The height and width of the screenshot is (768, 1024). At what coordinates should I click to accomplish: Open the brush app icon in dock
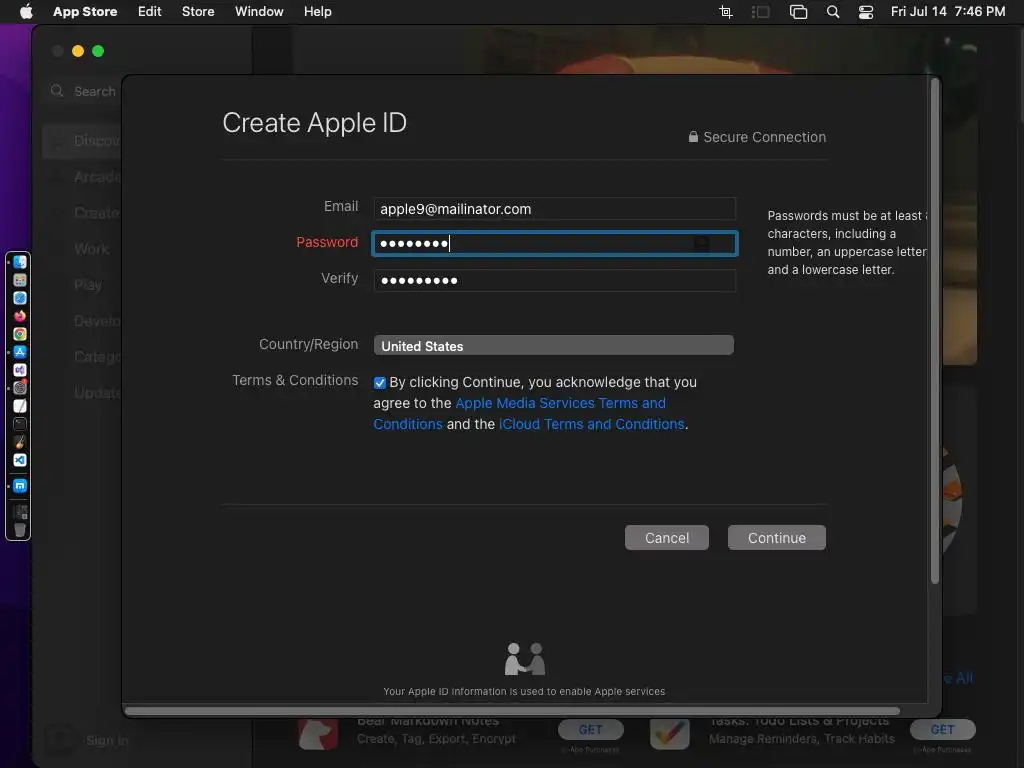20,442
